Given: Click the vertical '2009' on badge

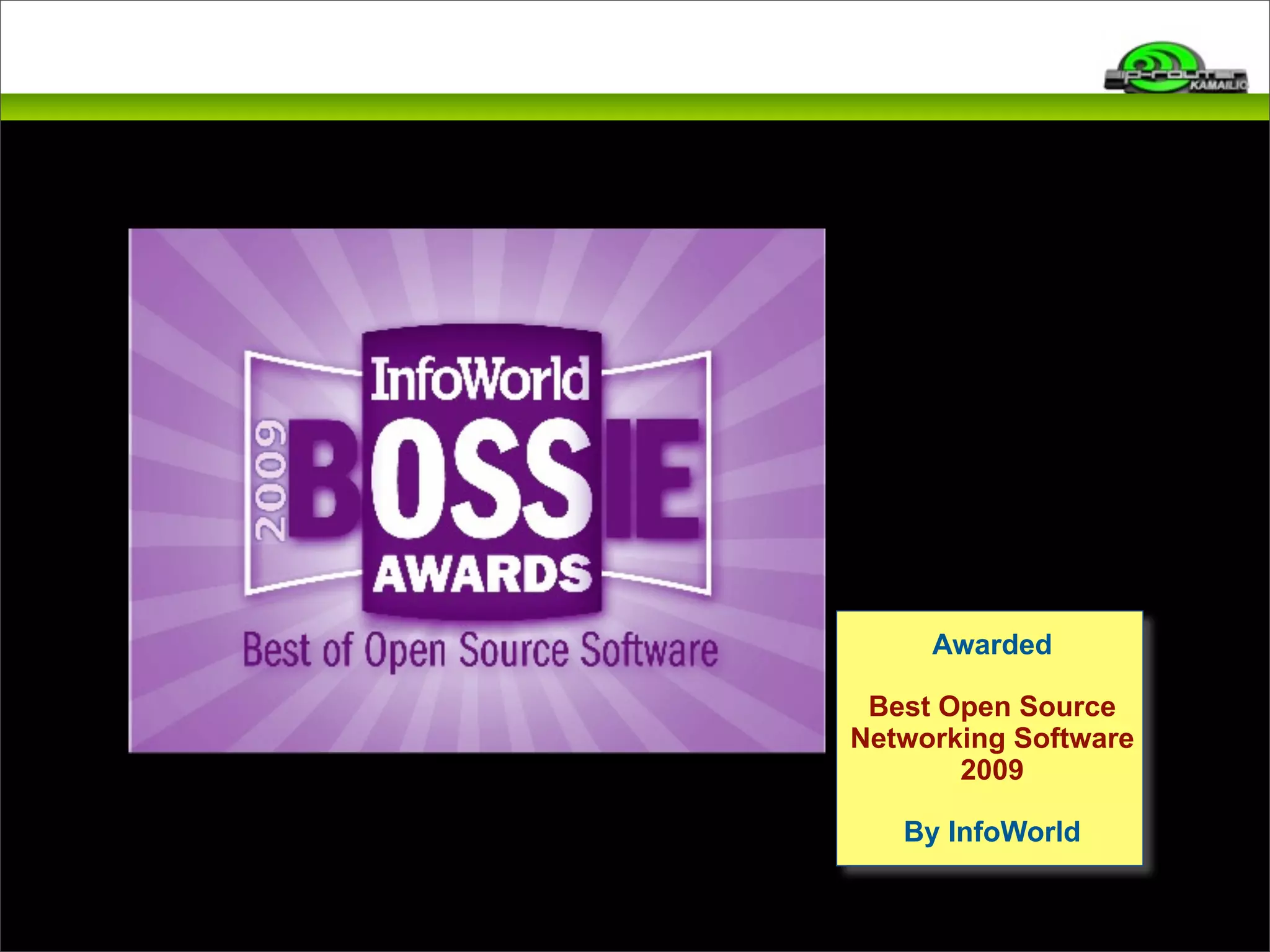Looking at the screenshot, I should point(270,480).
